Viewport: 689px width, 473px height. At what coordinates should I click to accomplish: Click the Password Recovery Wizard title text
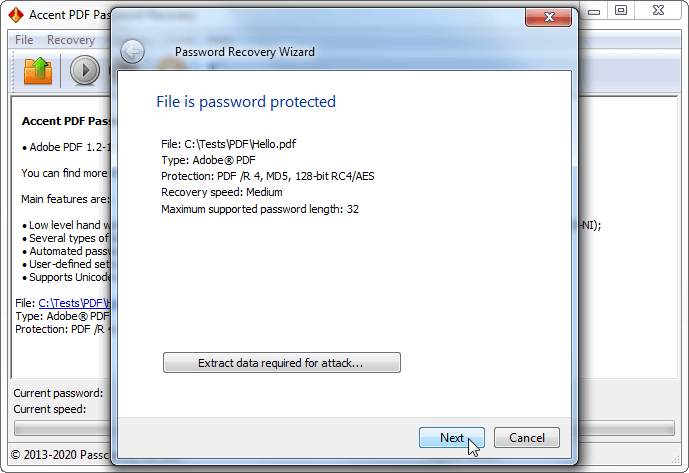pyautogui.click(x=245, y=52)
